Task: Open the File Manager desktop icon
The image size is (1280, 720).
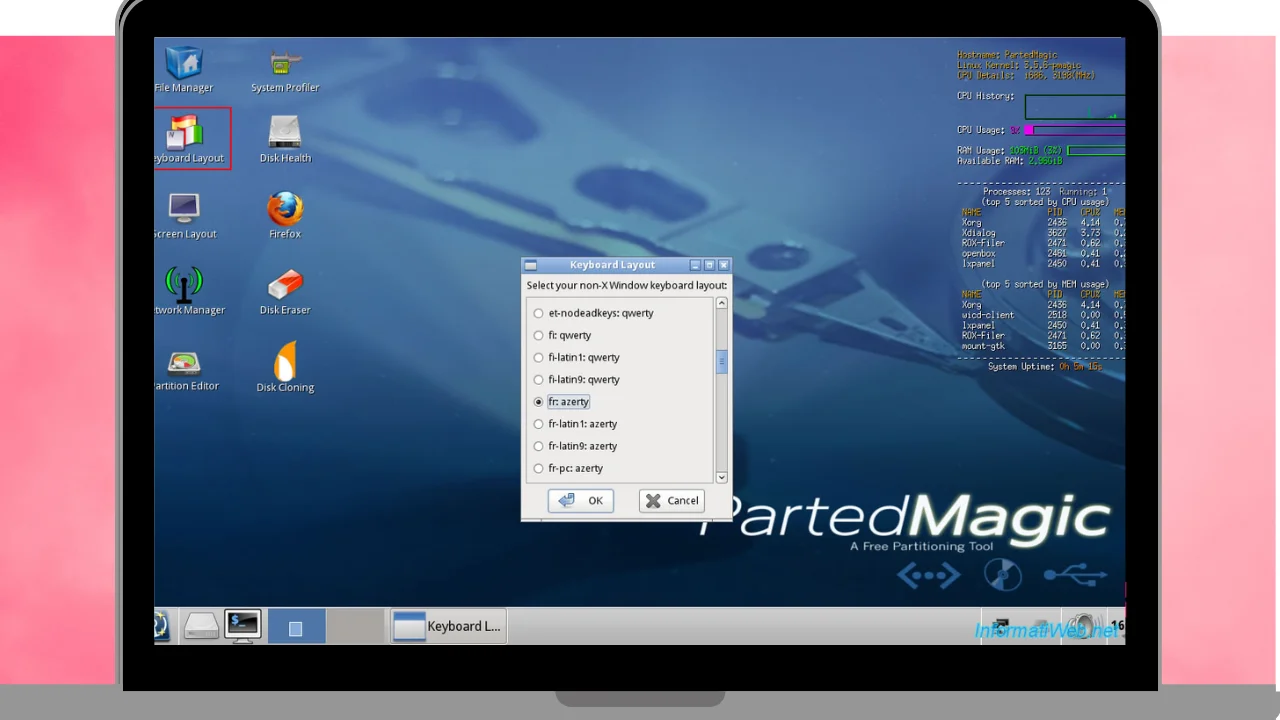Action: pyautogui.click(x=184, y=69)
